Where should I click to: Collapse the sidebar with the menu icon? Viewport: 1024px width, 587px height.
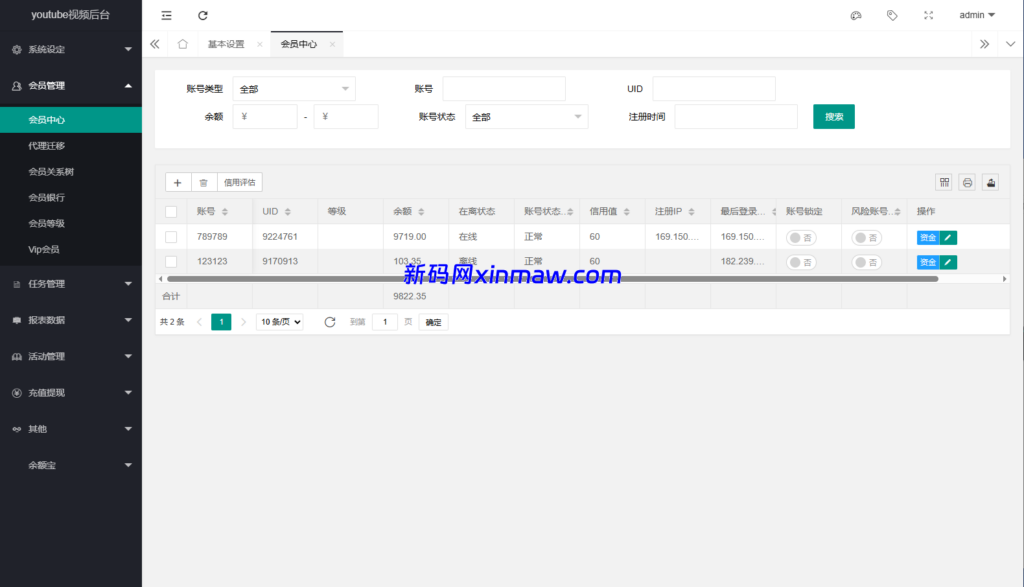pos(167,15)
